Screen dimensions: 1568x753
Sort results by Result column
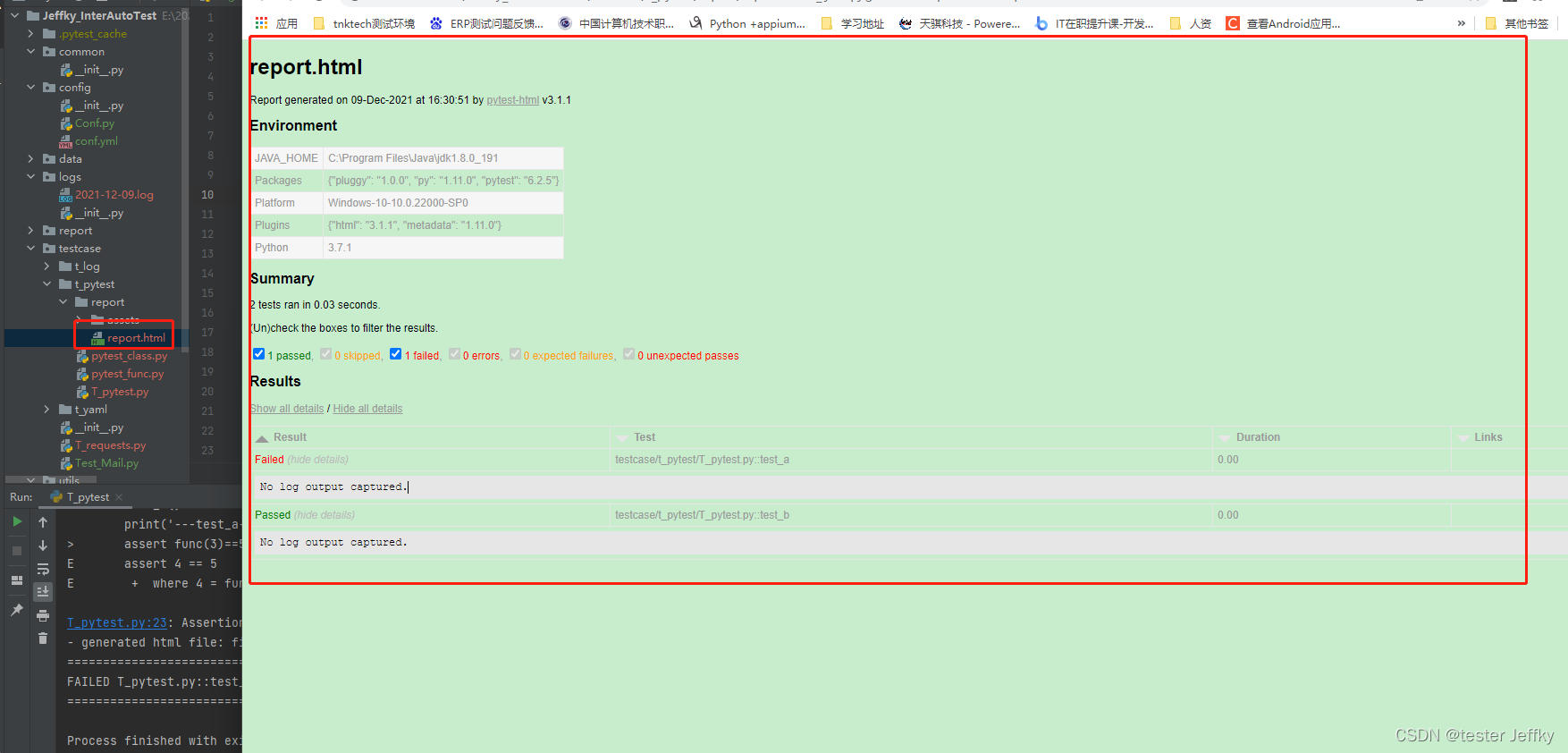[290, 437]
